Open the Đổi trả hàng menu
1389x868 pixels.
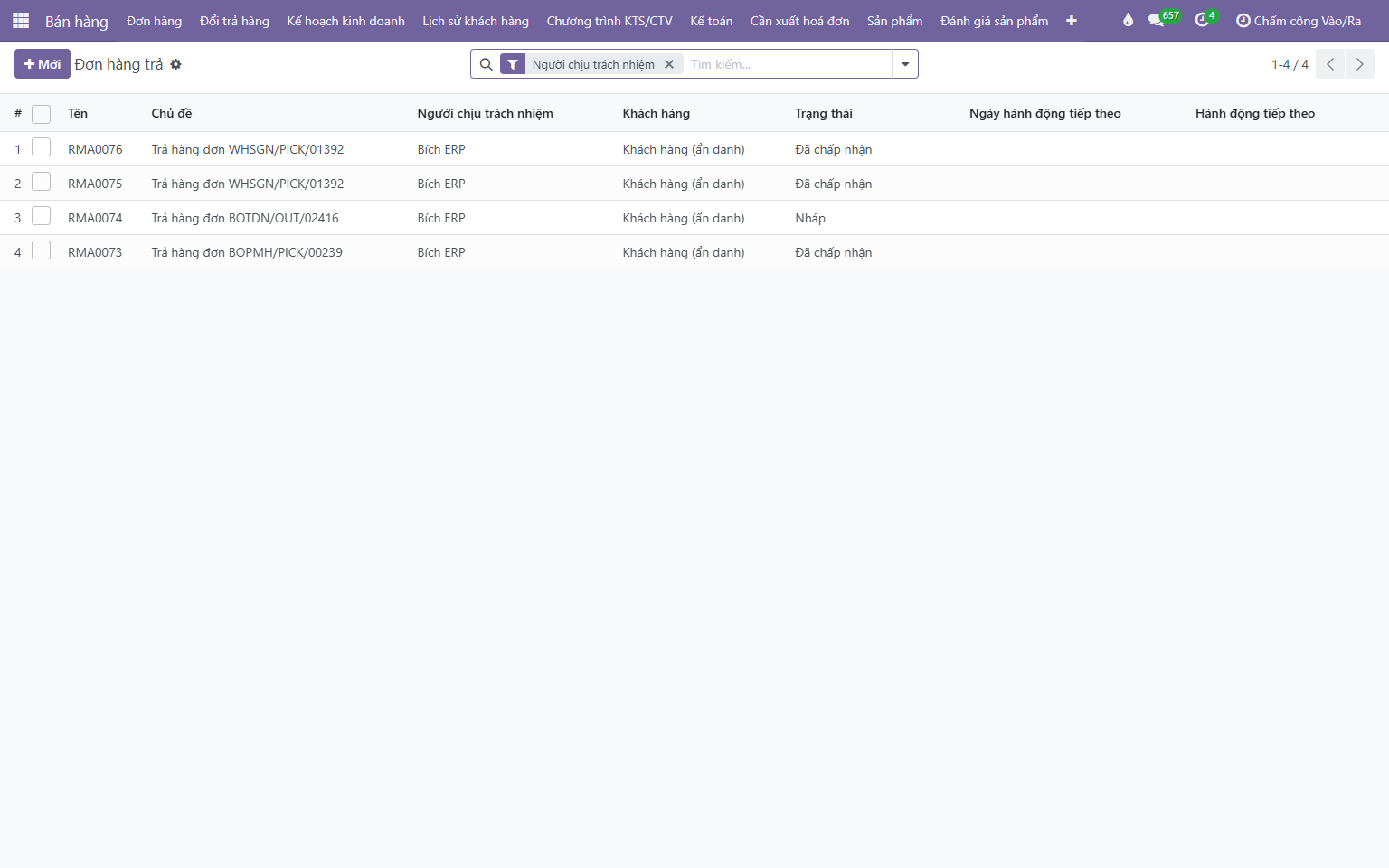[234, 21]
